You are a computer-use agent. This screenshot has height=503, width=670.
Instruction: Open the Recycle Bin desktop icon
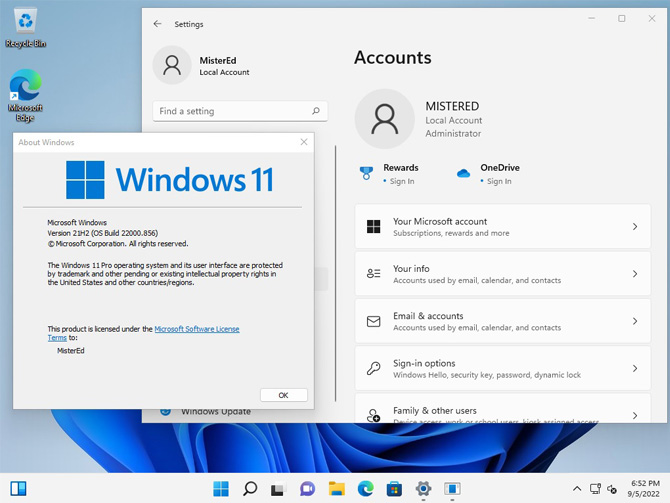(x=26, y=26)
